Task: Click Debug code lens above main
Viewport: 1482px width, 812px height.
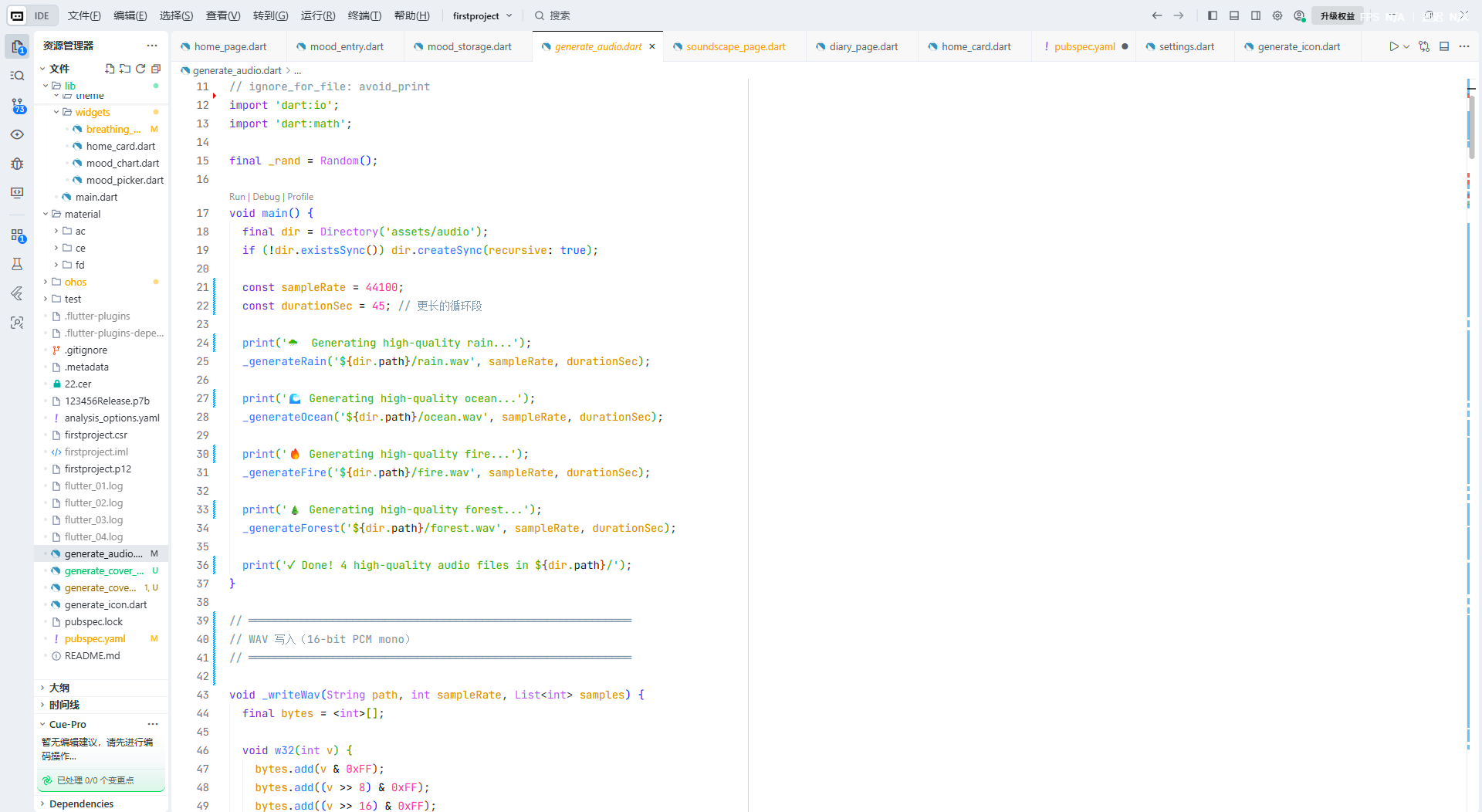Action: pyautogui.click(x=266, y=197)
